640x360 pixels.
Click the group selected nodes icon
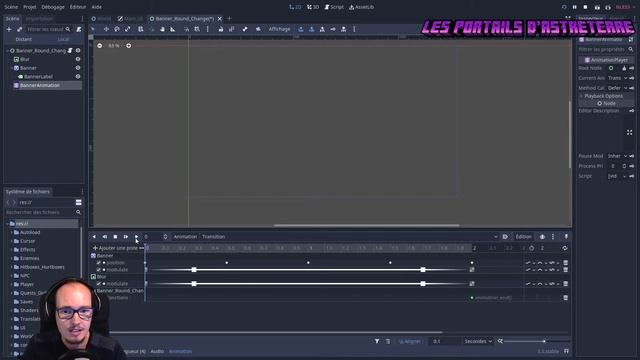(231, 29)
